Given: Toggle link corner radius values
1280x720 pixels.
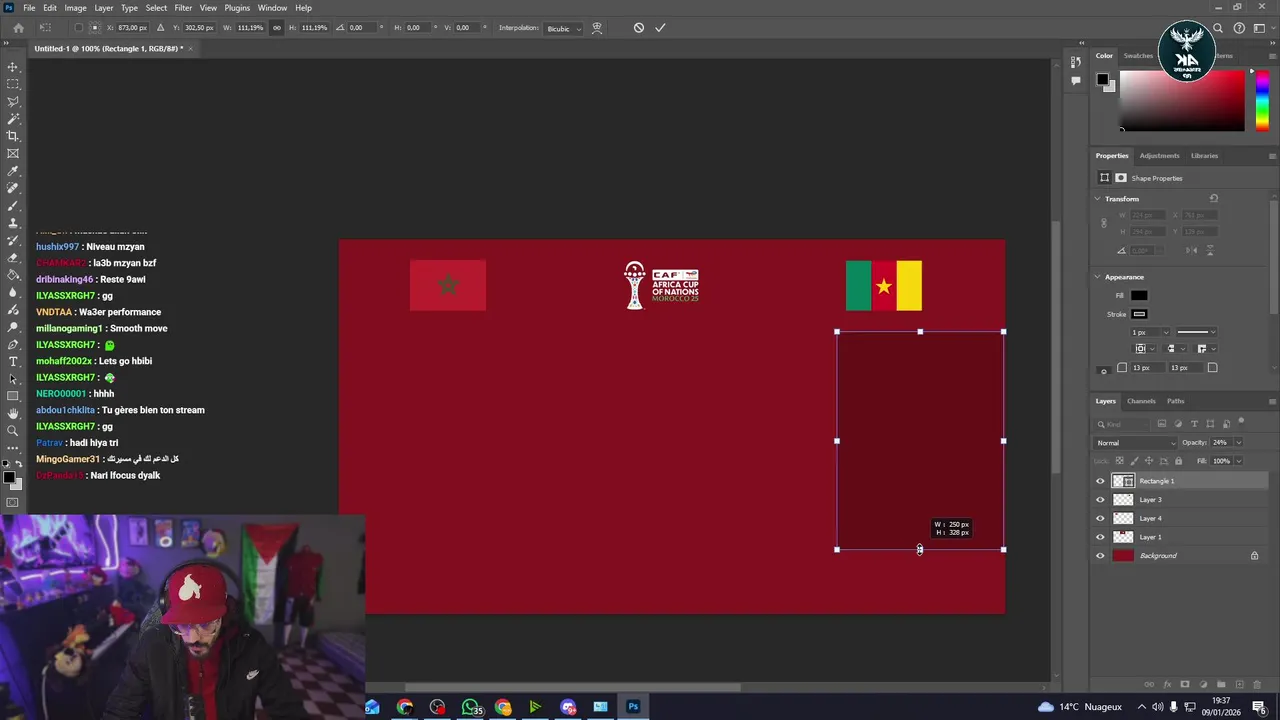Looking at the screenshot, I should point(1104,371).
